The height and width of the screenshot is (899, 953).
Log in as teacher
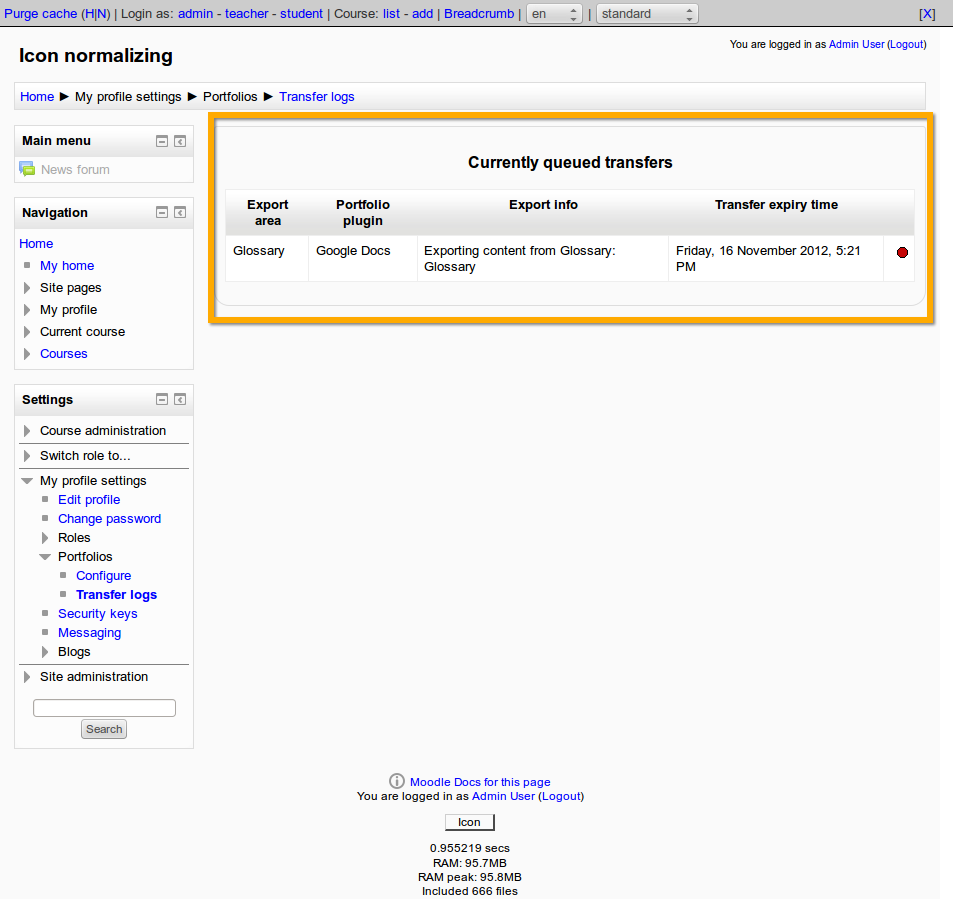click(246, 13)
